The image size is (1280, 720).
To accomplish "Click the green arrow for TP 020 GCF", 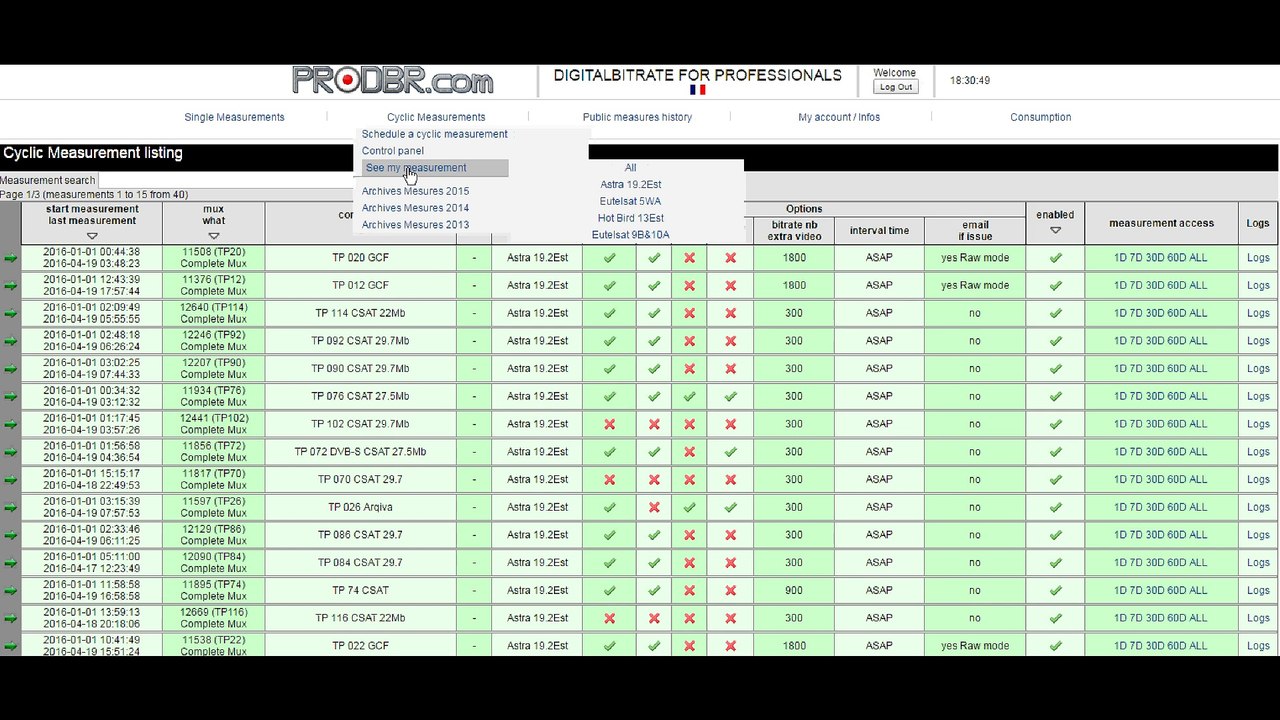I will pyautogui.click(x=10, y=258).
